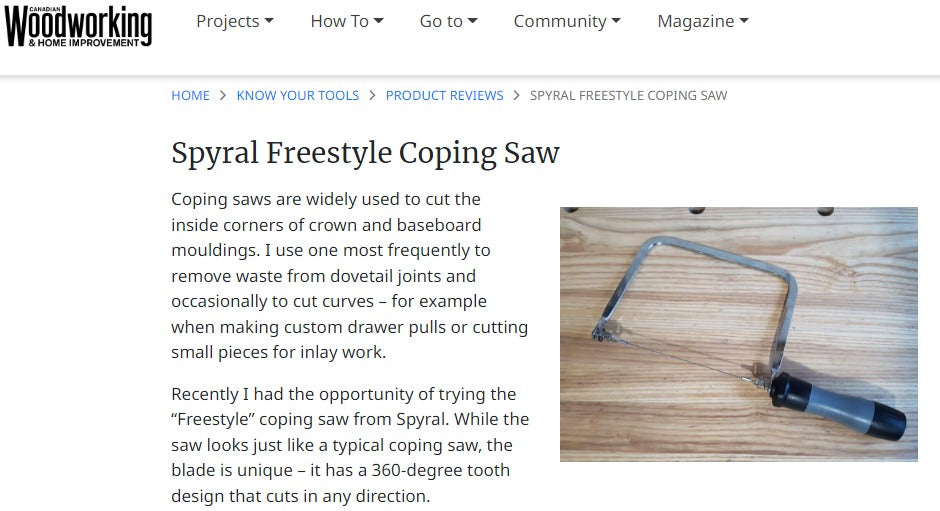Click the chevron separator after HOME

223,96
